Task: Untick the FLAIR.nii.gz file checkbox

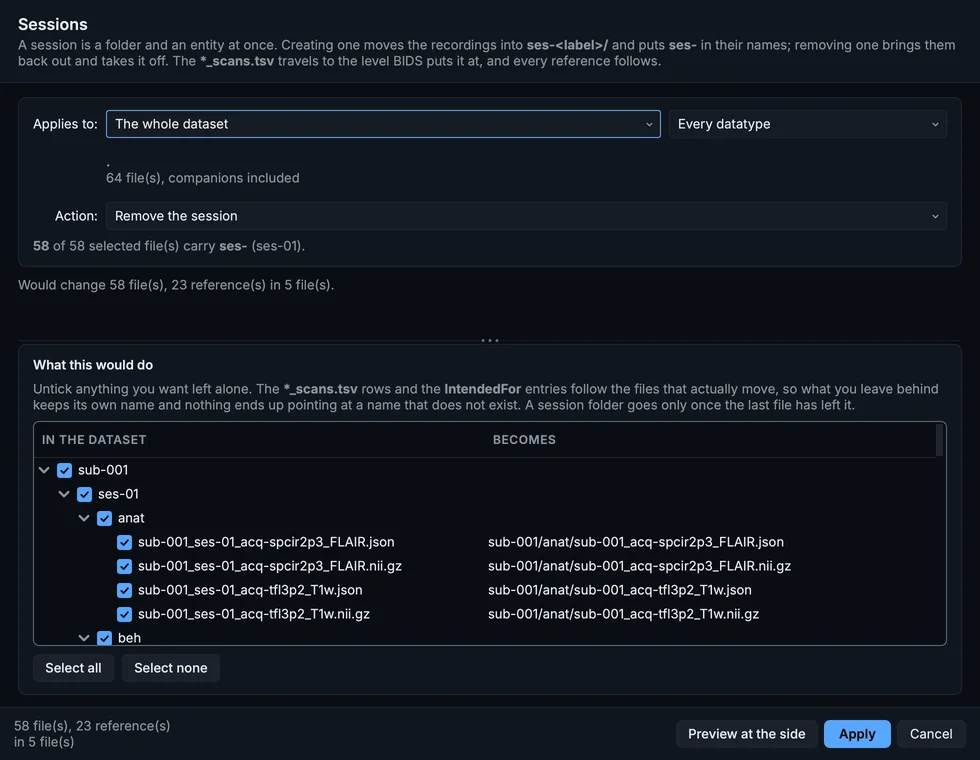Action: click(x=124, y=566)
